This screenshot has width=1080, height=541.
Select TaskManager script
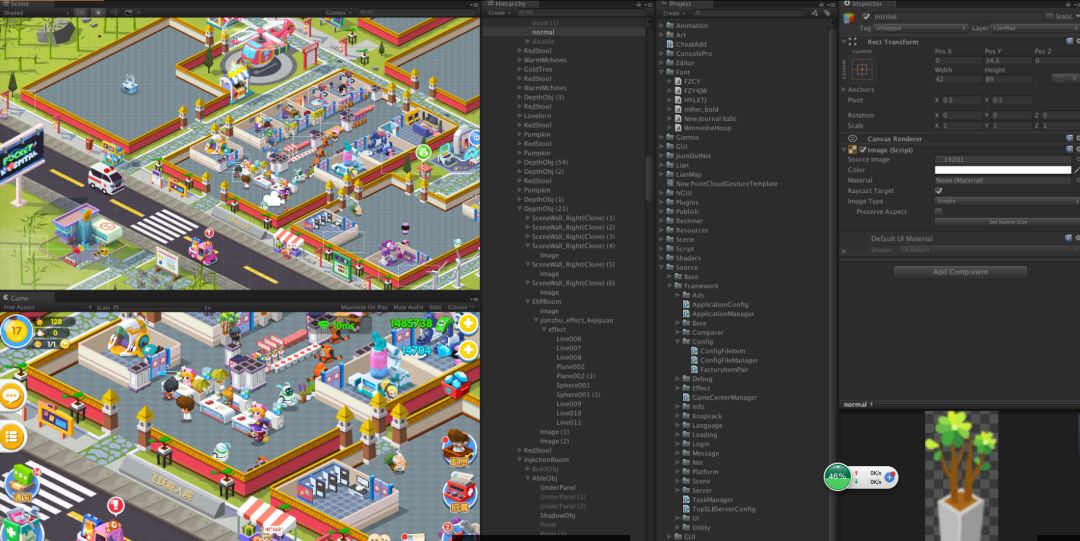712,500
